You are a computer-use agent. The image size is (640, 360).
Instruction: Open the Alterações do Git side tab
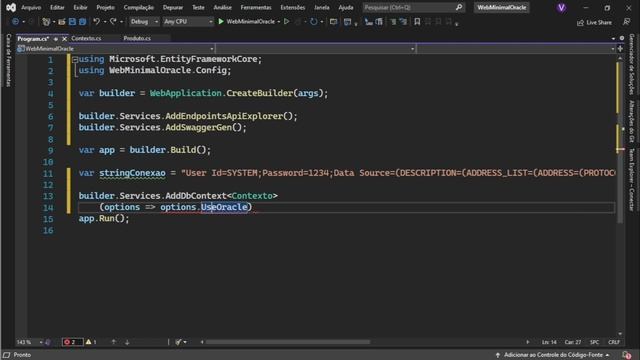(x=631, y=121)
